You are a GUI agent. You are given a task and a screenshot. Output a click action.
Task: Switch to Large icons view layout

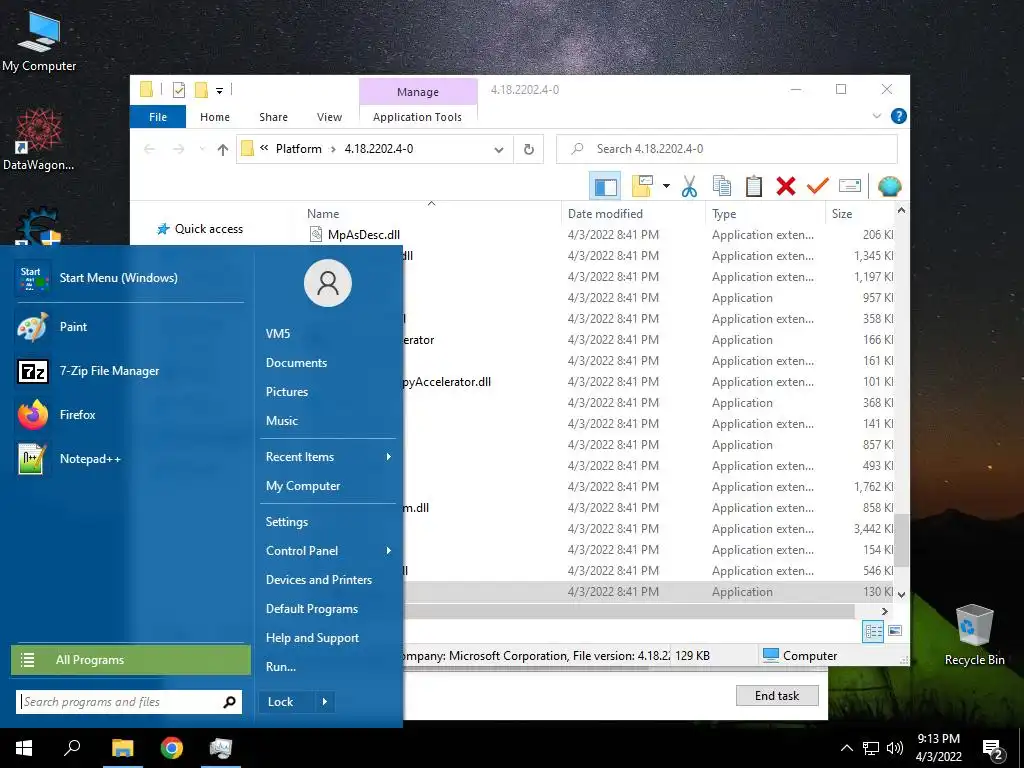895,631
